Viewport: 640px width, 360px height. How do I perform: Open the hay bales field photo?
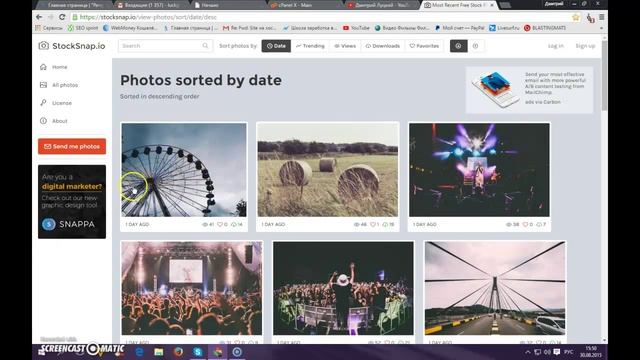(x=328, y=170)
